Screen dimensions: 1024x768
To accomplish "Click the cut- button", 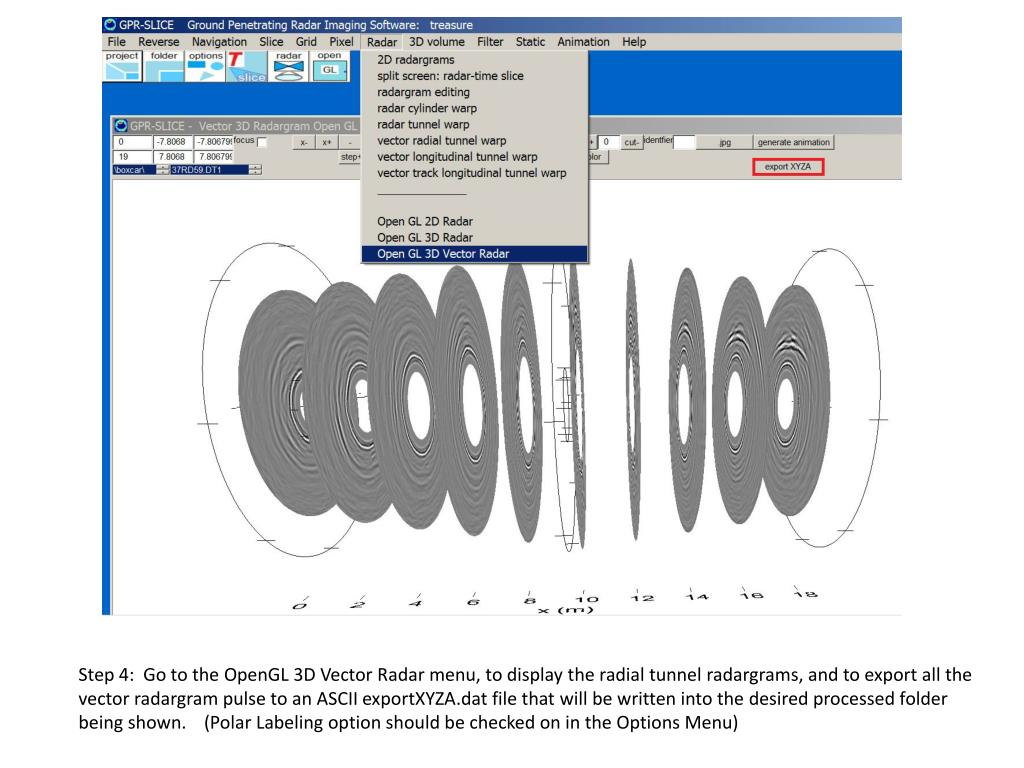I will 631,142.
